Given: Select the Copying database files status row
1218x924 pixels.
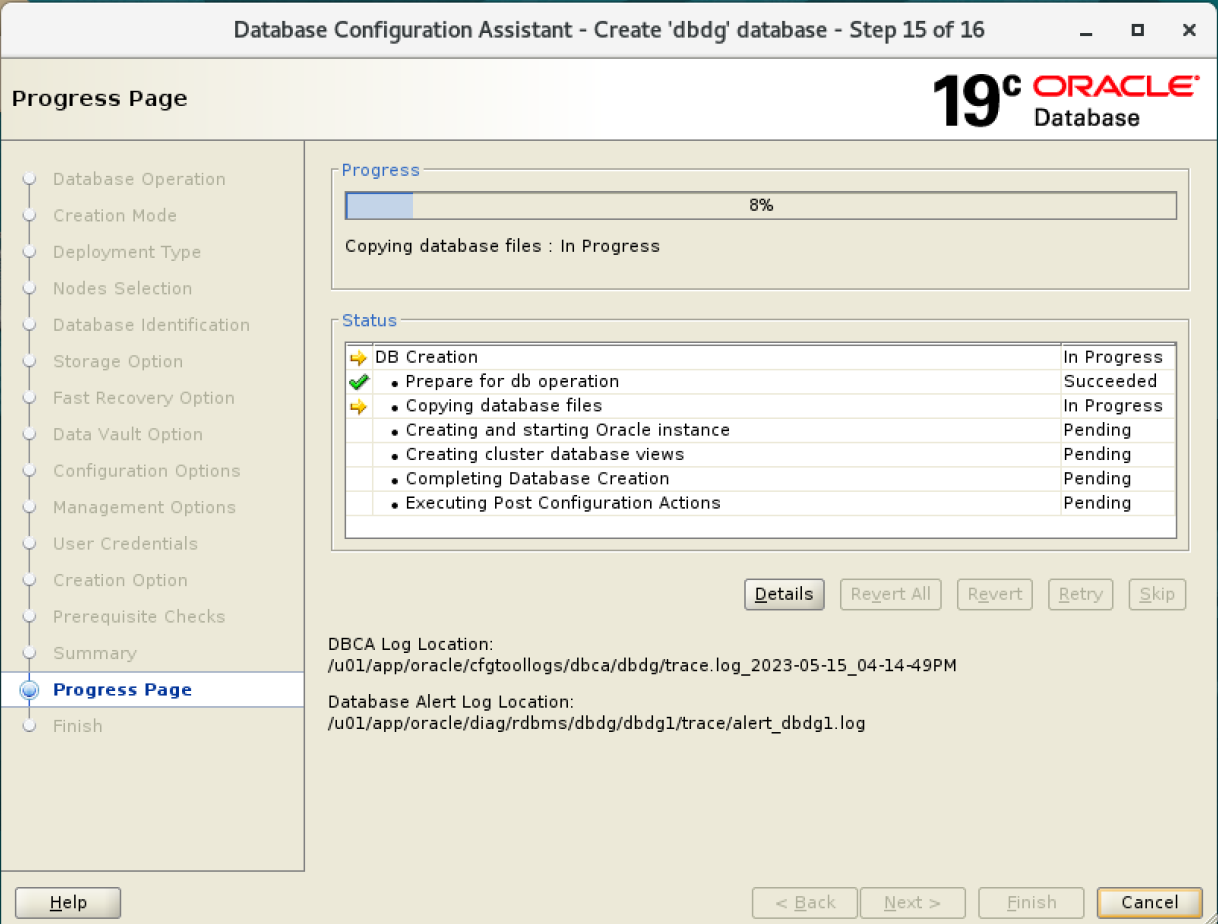Looking at the screenshot, I should (x=761, y=406).
